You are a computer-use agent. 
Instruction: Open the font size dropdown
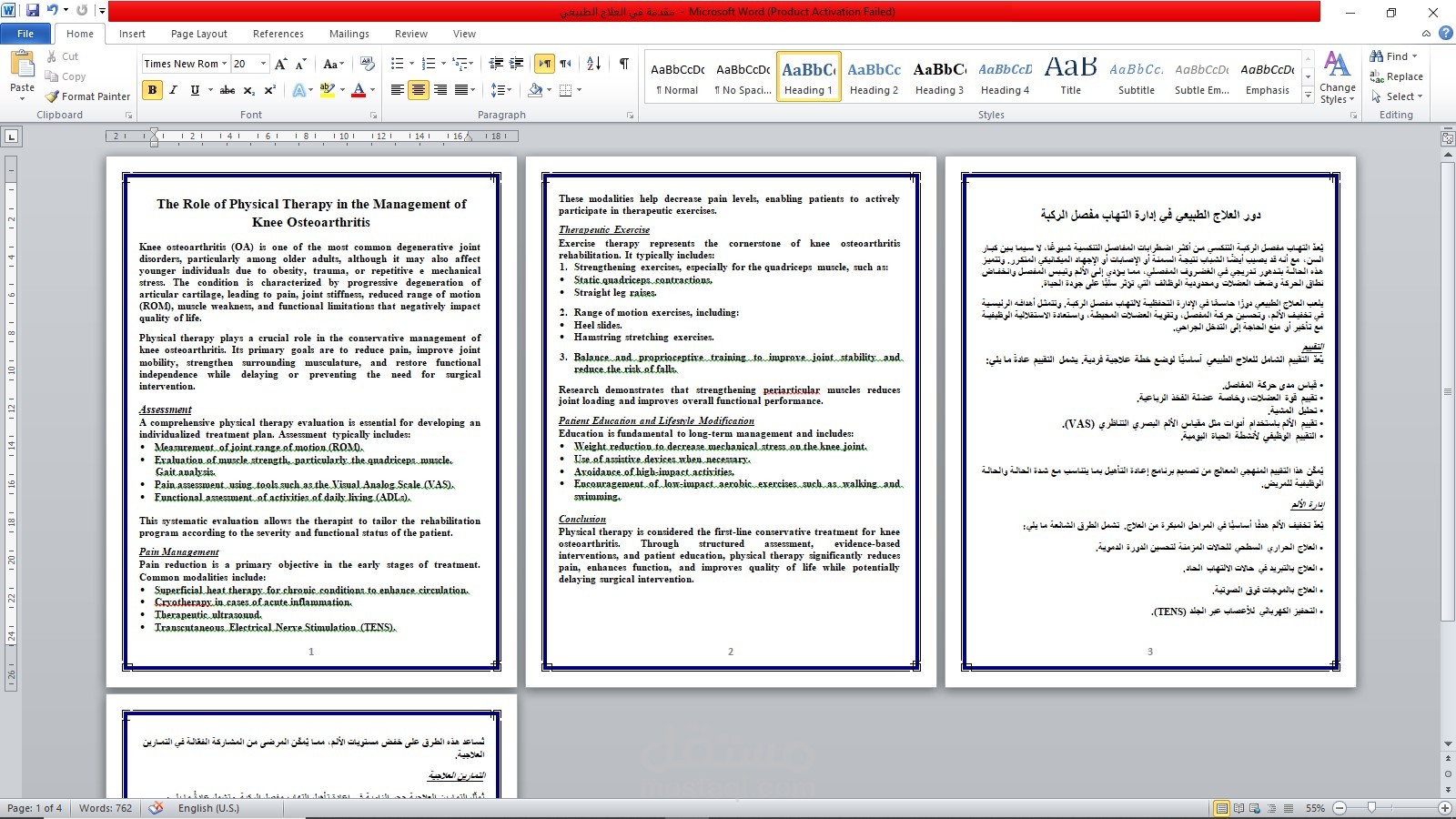[264, 64]
